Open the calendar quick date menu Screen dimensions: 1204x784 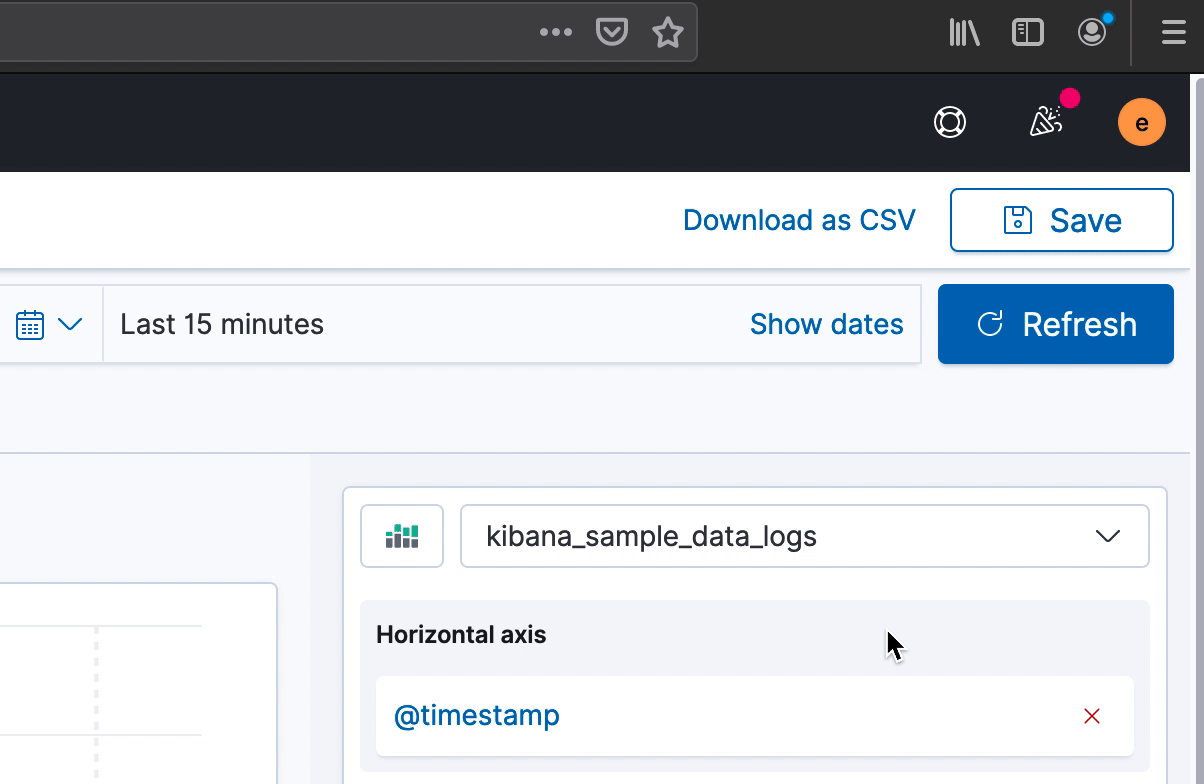[48, 324]
